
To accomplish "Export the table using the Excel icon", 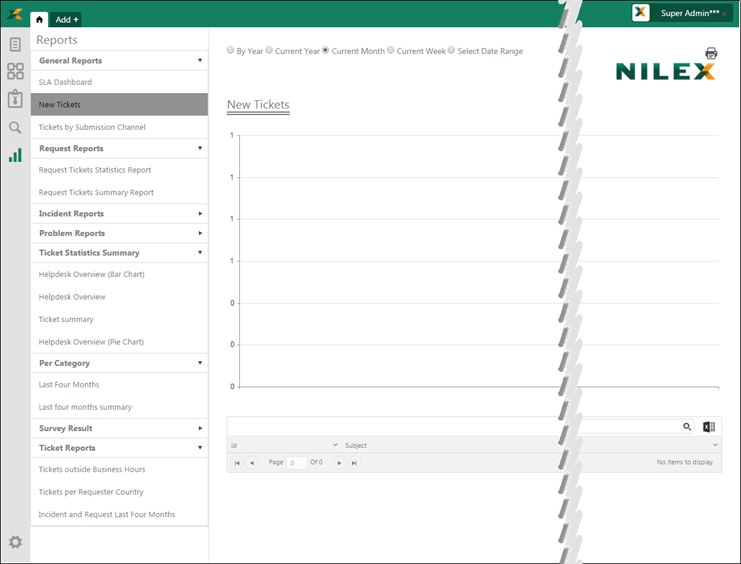I will [709, 426].
